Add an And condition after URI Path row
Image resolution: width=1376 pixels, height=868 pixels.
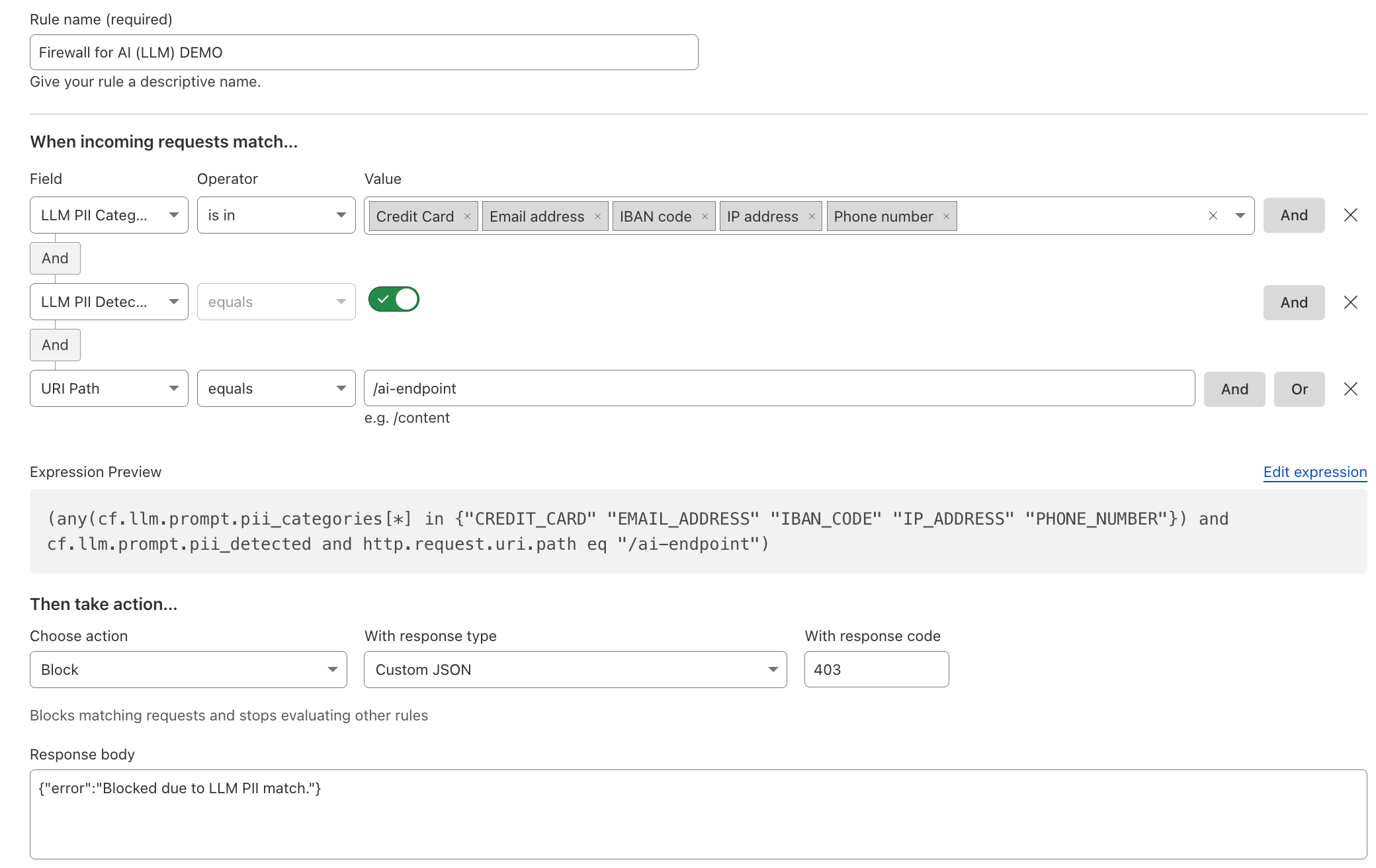[1233, 389]
